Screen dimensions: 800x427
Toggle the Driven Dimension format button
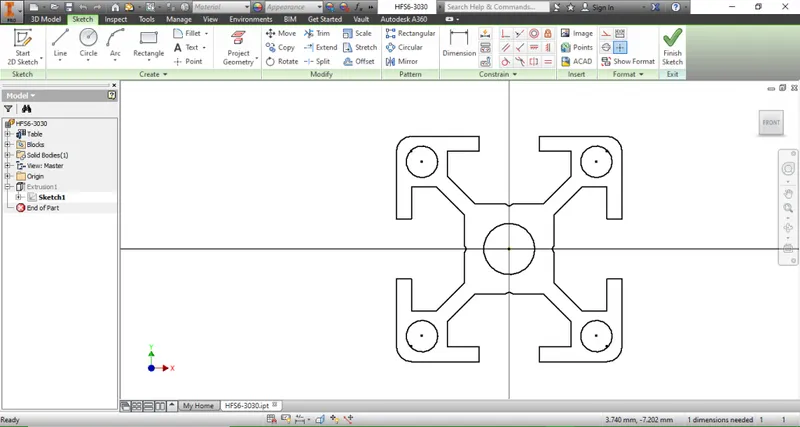point(620,34)
